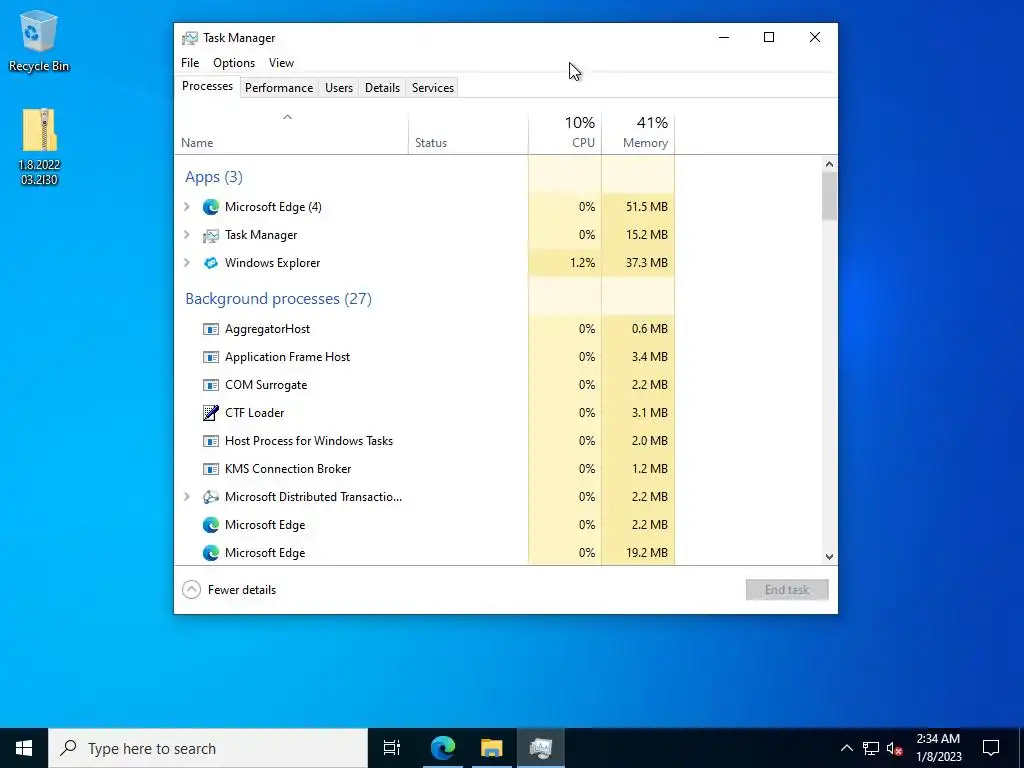Click the Task Manager taskbar icon
Image resolution: width=1024 pixels, height=768 pixels.
click(541, 748)
